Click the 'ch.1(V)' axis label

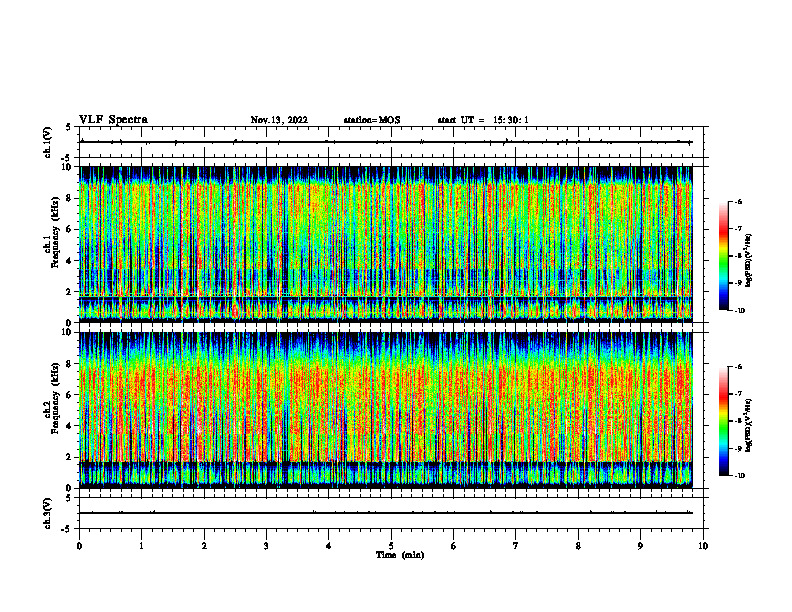tap(47, 142)
